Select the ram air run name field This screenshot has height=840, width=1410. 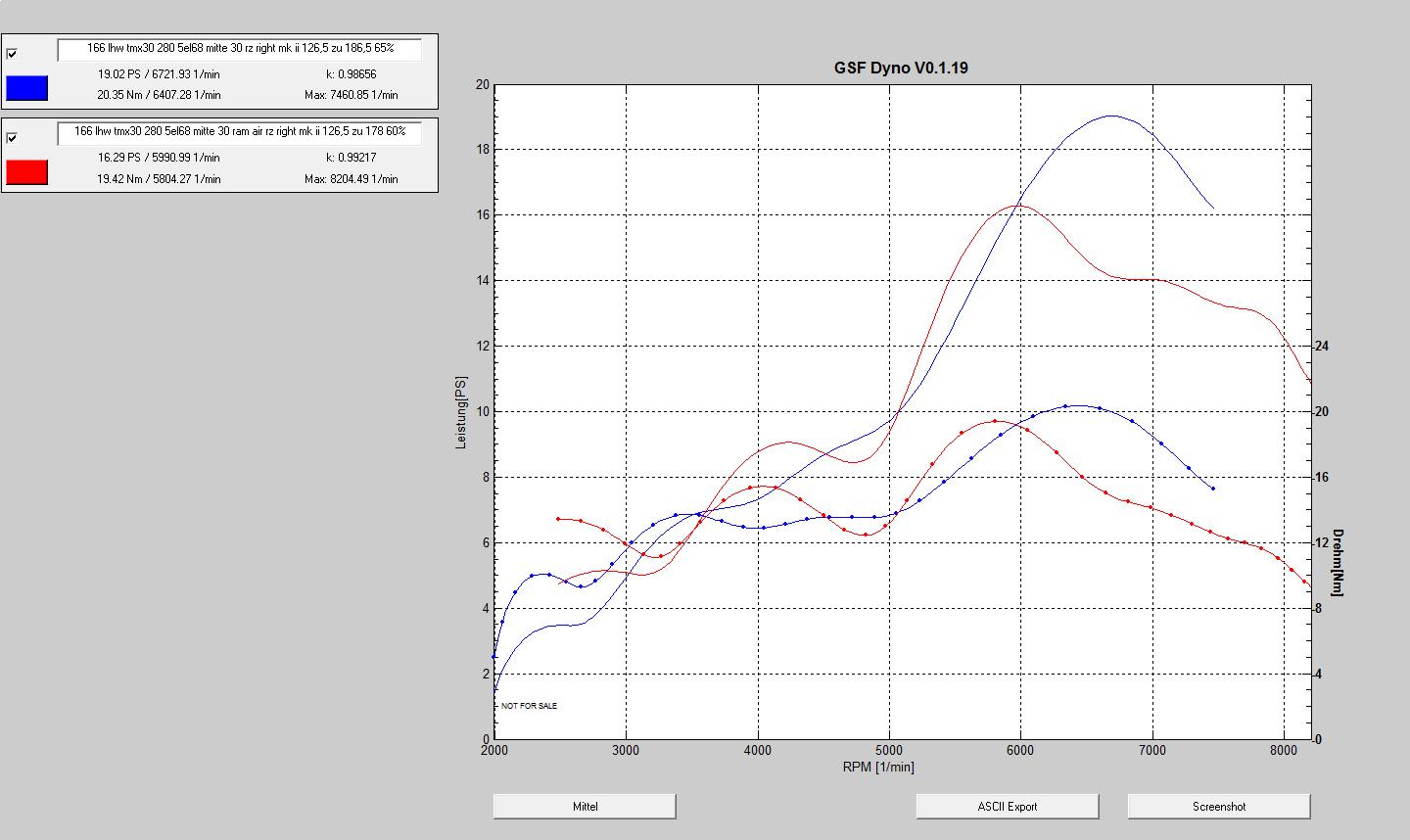239,131
